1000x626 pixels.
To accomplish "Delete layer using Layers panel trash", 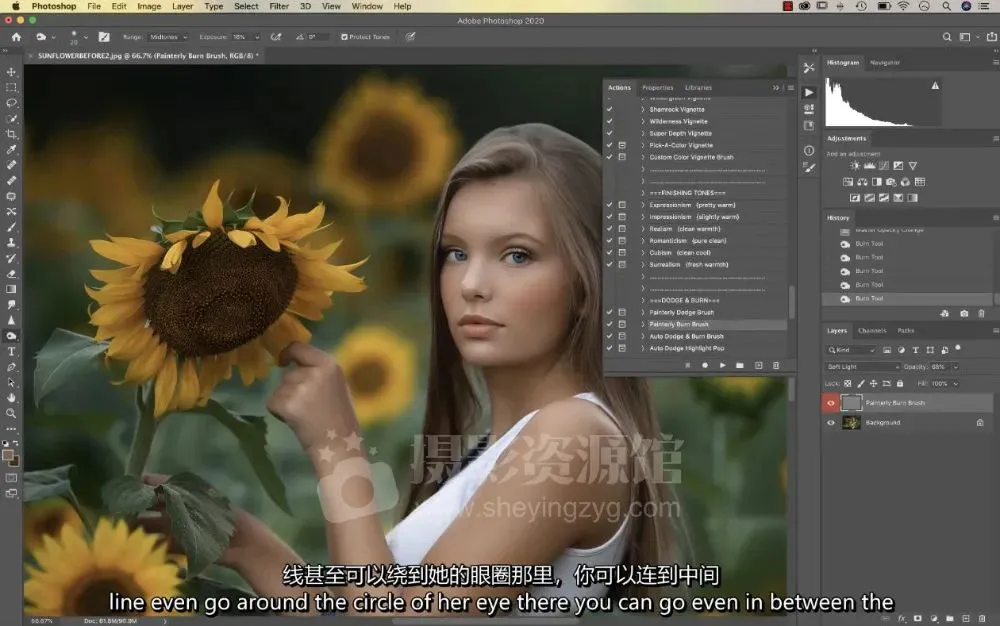I will [983, 618].
